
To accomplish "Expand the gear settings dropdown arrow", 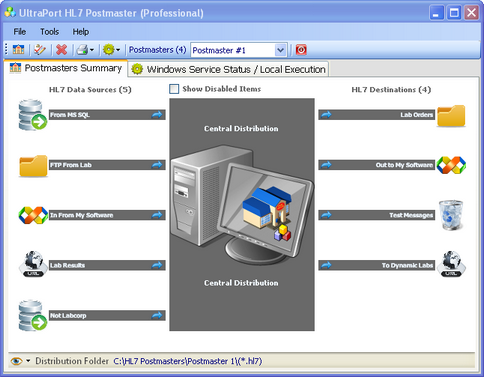I will coord(118,50).
